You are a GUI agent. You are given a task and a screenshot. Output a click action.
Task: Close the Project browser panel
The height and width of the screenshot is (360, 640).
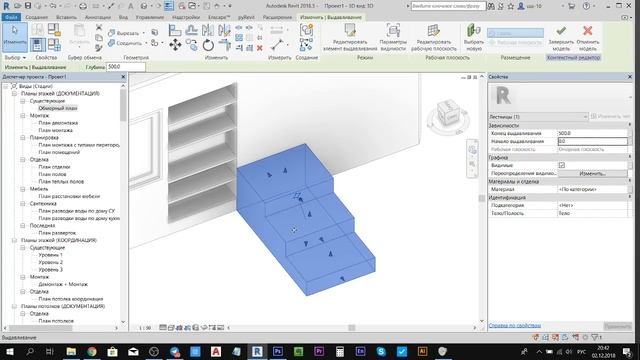[x=123, y=77]
